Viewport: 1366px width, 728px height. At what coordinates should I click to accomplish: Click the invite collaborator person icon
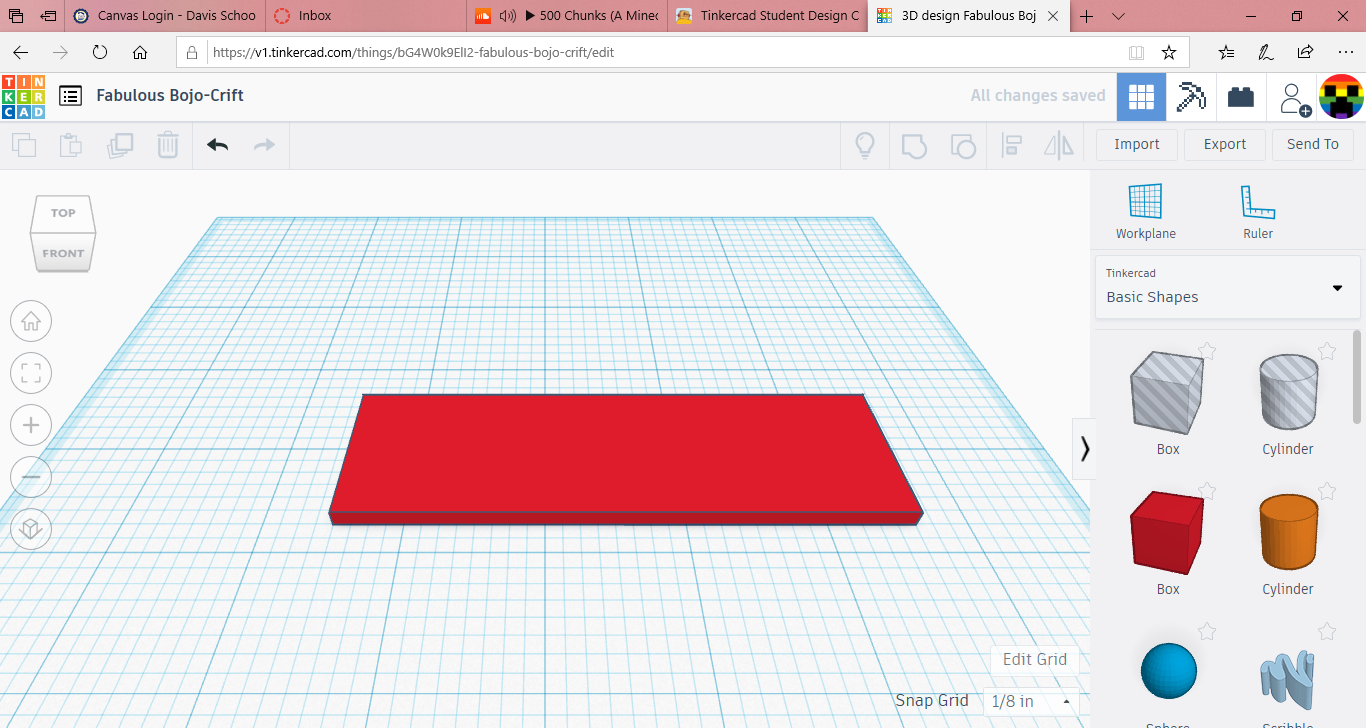[1294, 98]
